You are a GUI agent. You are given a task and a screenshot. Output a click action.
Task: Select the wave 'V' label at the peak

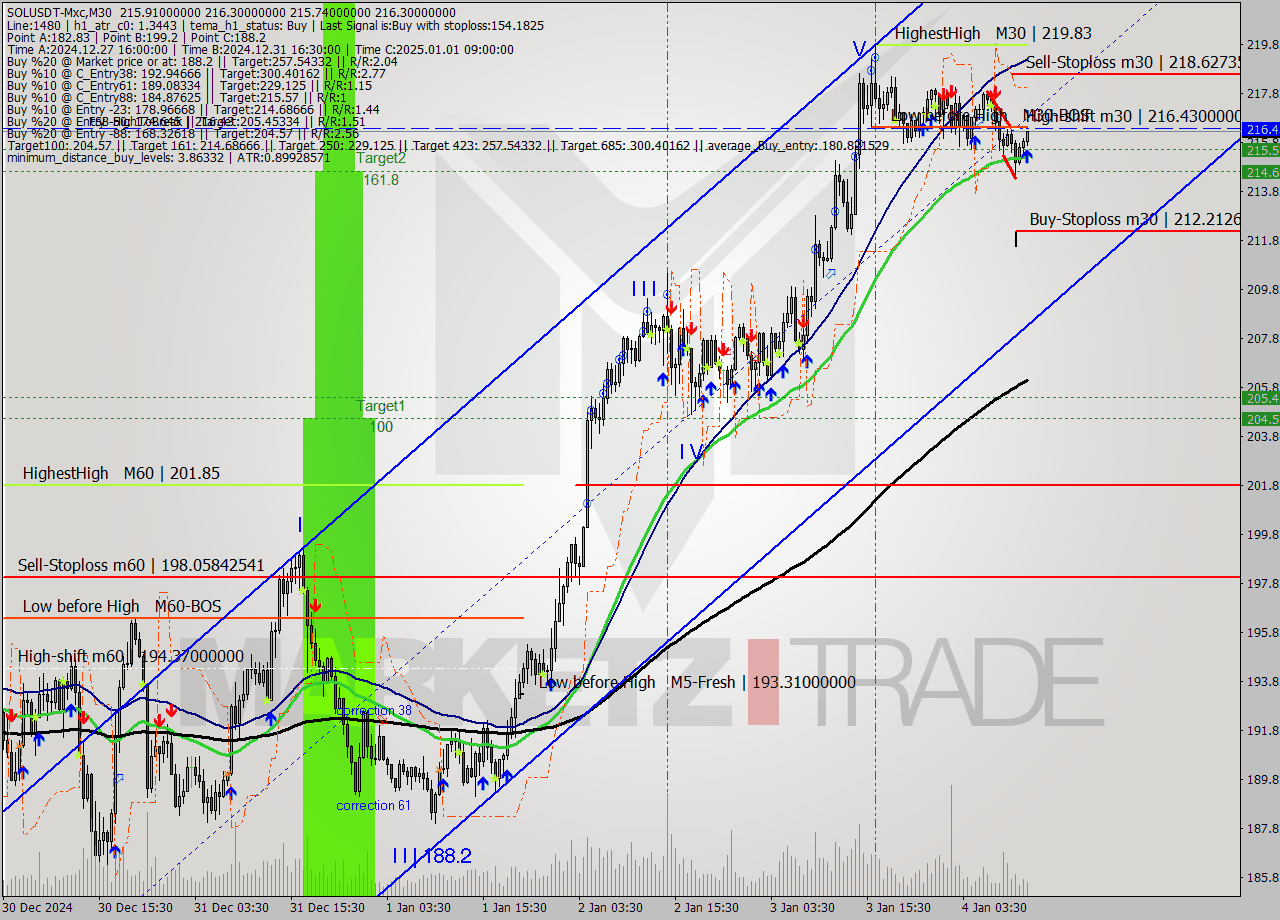point(858,48)
